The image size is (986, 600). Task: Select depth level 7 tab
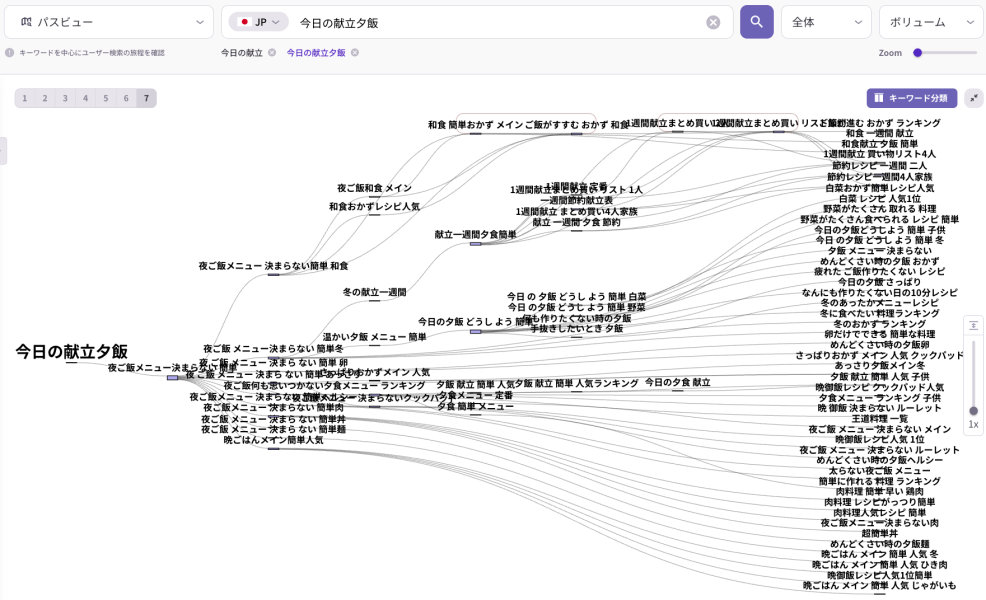click(x=146, y=98)
